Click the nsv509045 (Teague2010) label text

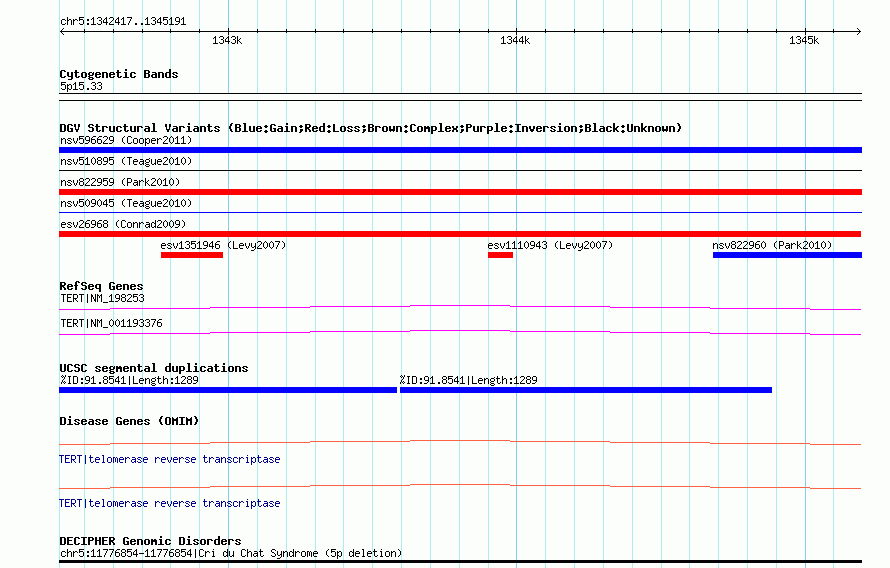tap(126, 203)
